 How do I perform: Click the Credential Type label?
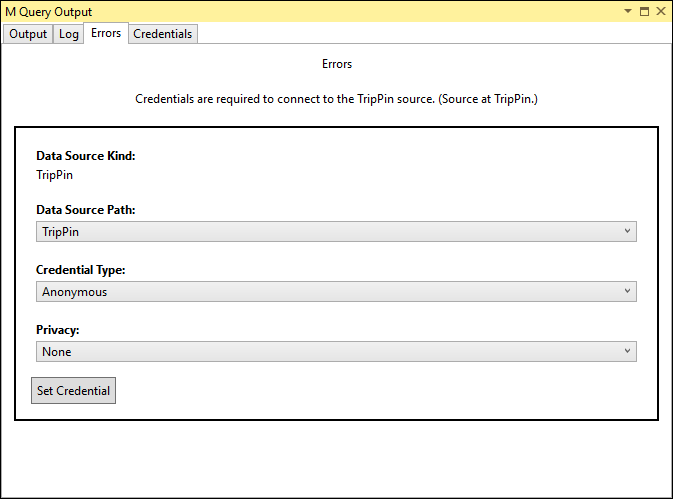pos(81,270)
